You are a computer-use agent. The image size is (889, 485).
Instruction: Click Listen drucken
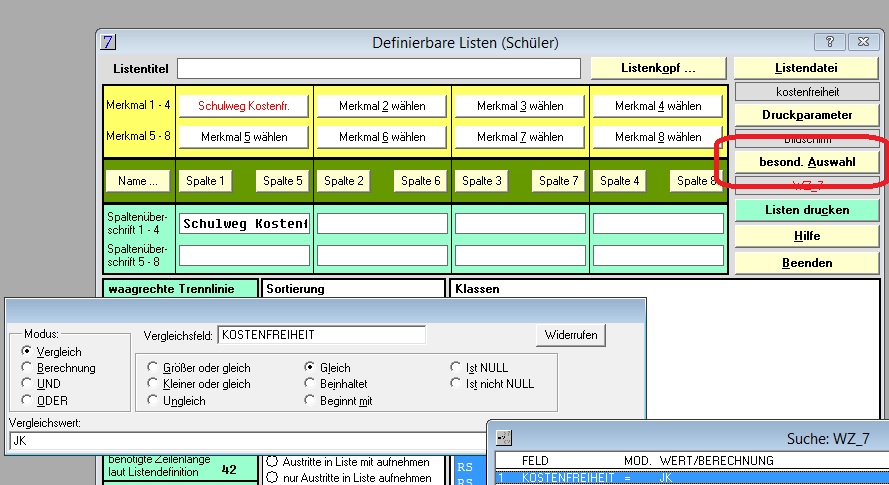tap(806, 210)
